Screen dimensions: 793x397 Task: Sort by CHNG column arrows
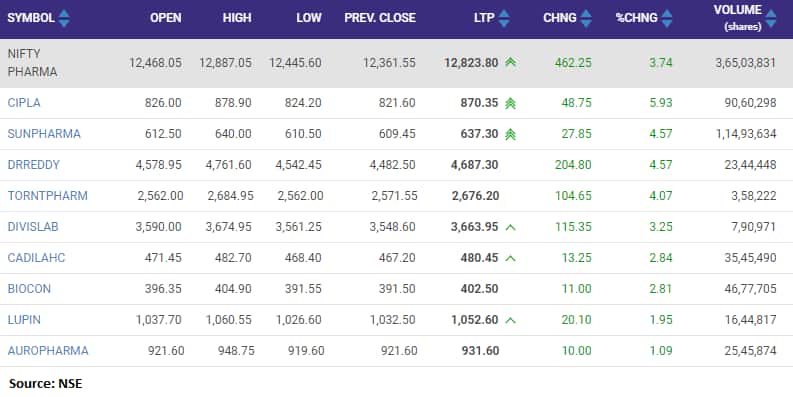(586, 18)
